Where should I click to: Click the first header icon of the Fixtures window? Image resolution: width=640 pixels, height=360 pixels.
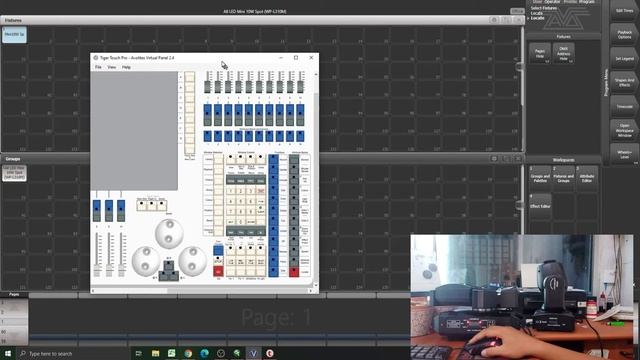494,20
